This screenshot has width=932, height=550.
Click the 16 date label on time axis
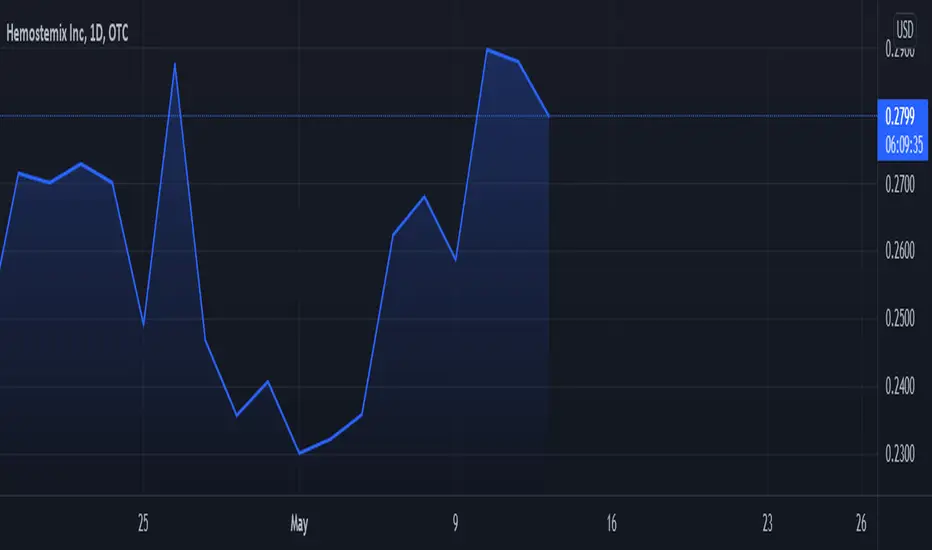click(x=612, y=523)
